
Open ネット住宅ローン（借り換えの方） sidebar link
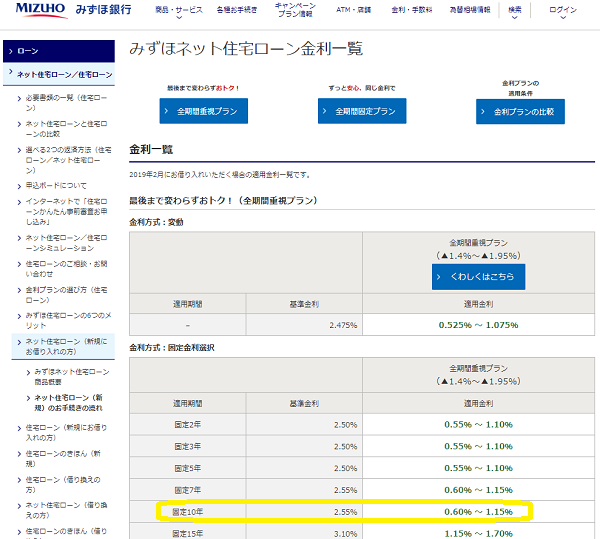66,510
